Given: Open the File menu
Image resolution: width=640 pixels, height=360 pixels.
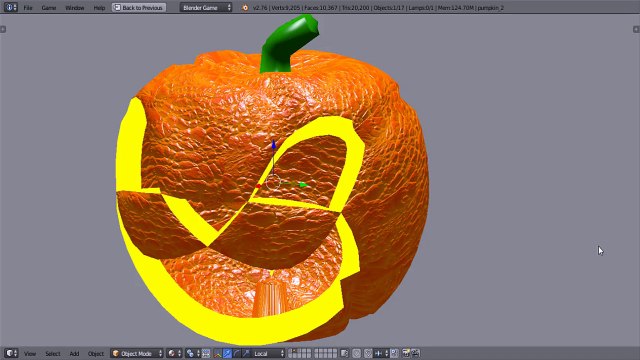Looking at the screenshot, I should 28,8.
